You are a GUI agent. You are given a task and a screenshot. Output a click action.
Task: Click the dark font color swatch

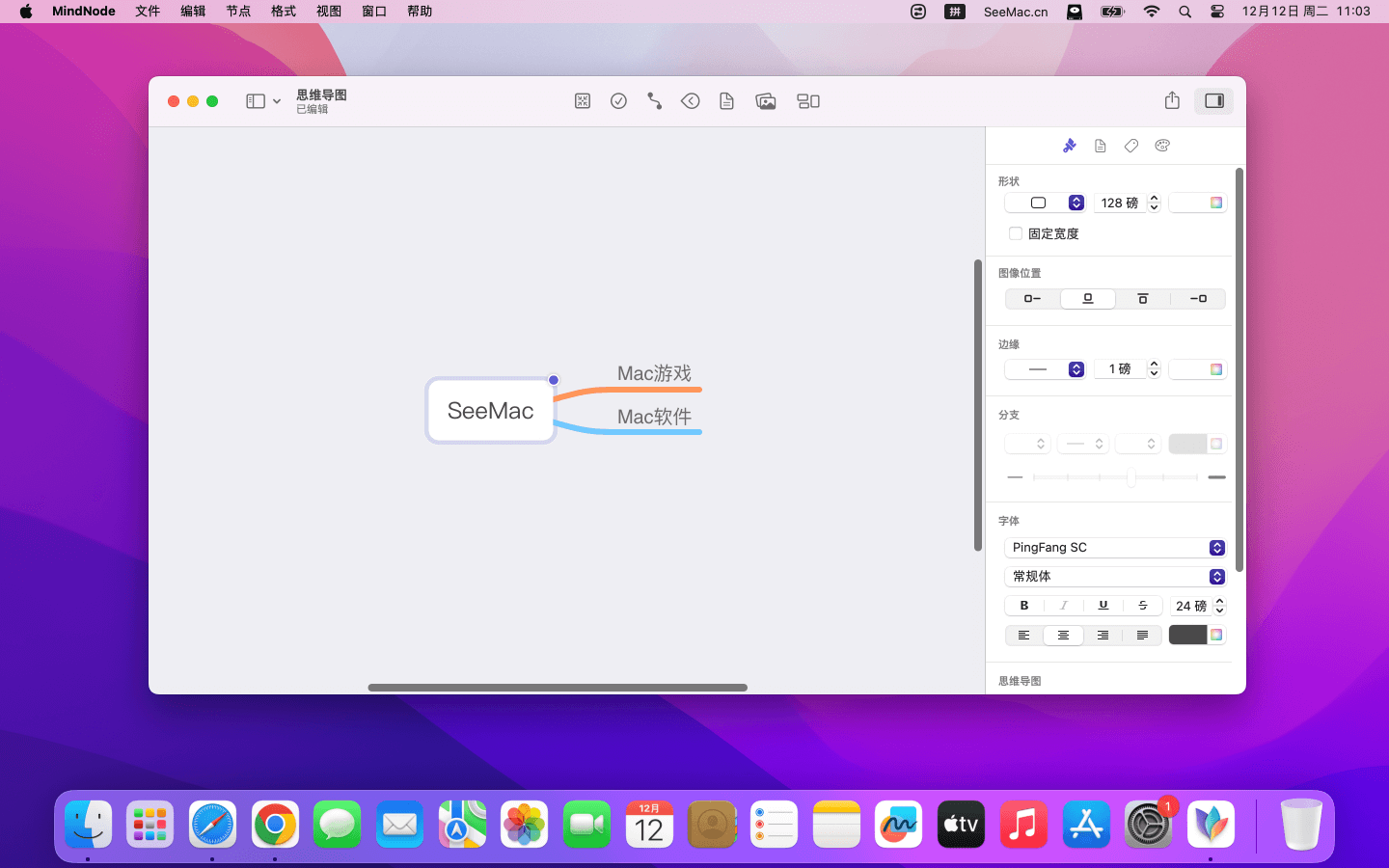click(1187, 635)
